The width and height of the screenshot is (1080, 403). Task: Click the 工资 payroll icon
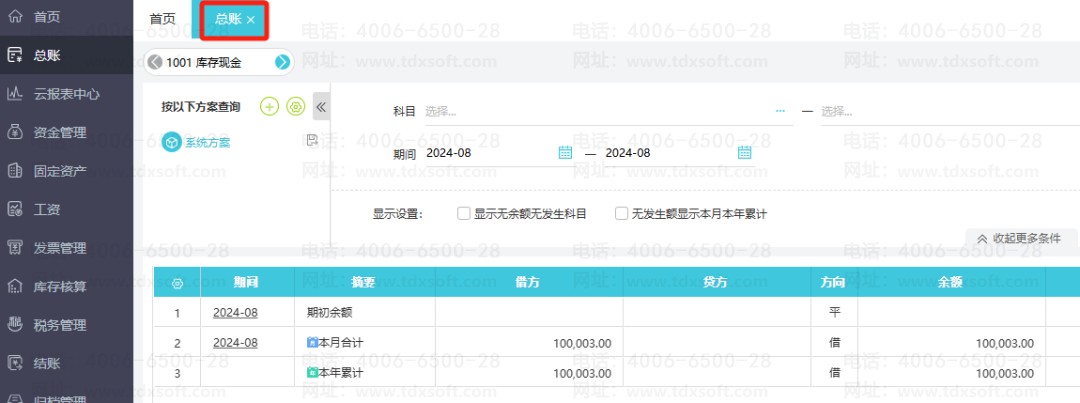pos(15,209)
